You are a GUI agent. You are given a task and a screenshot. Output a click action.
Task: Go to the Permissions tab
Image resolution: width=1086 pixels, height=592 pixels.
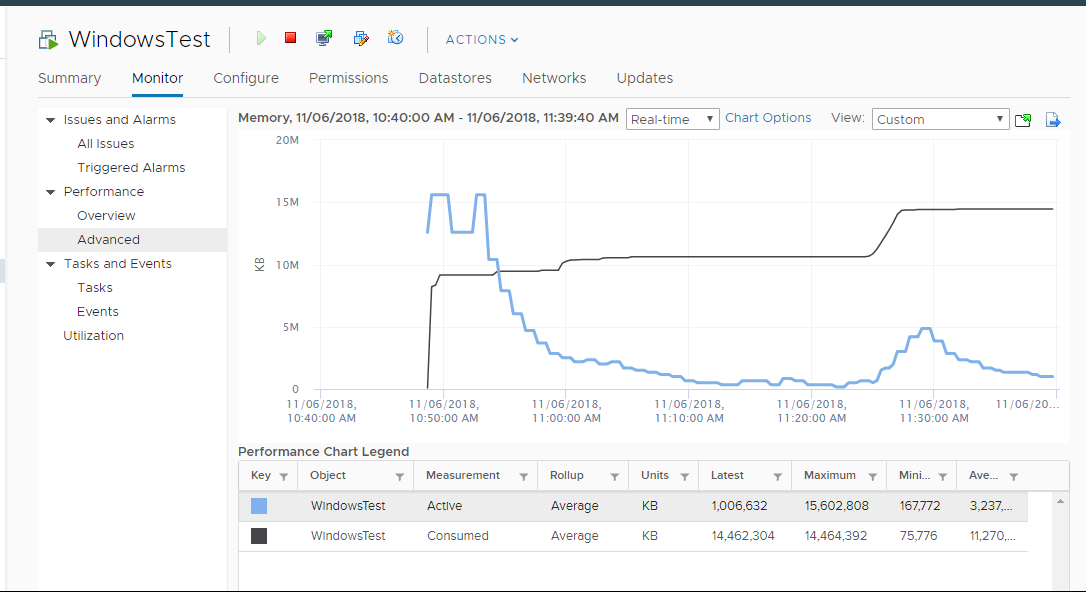click(348, 78)
